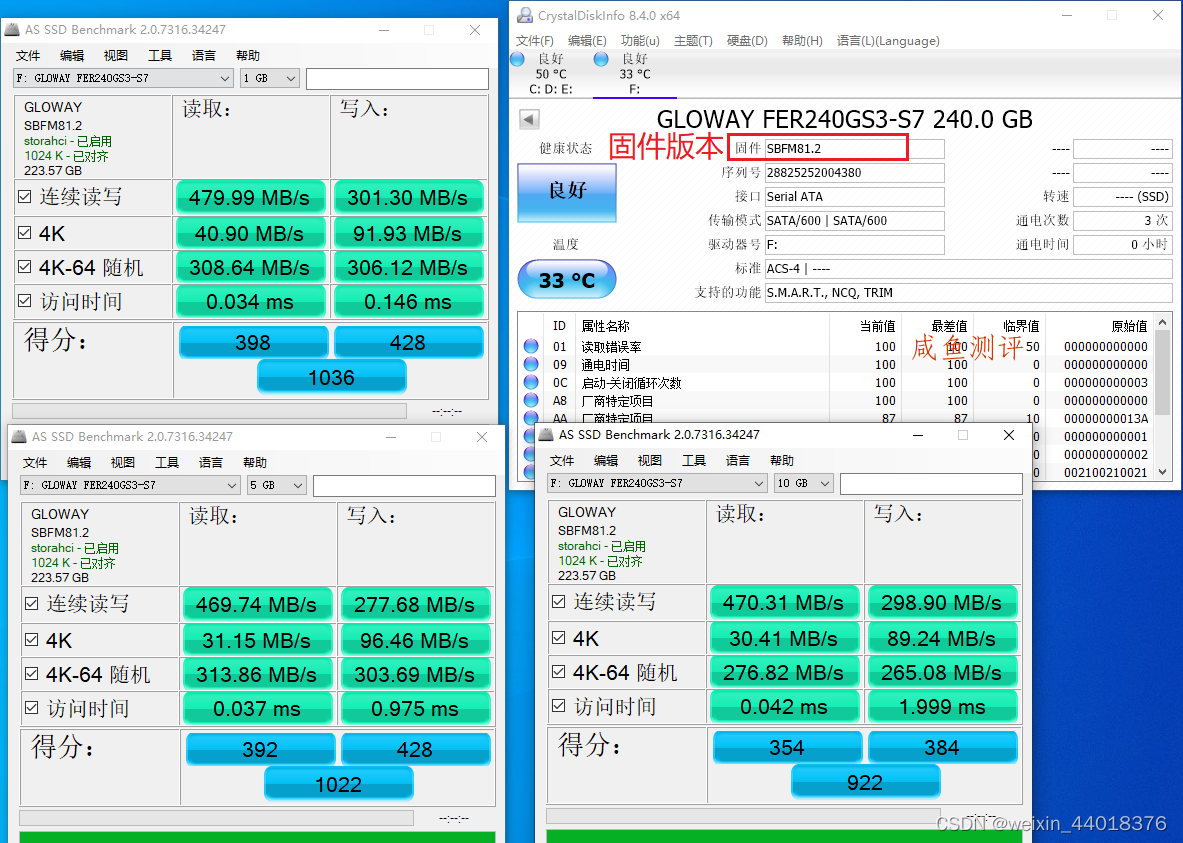This screenshot has width=1183, height=843.
Task: Click progress bar in the 5 GB benchmark window
Action: [x=216, y=818]
